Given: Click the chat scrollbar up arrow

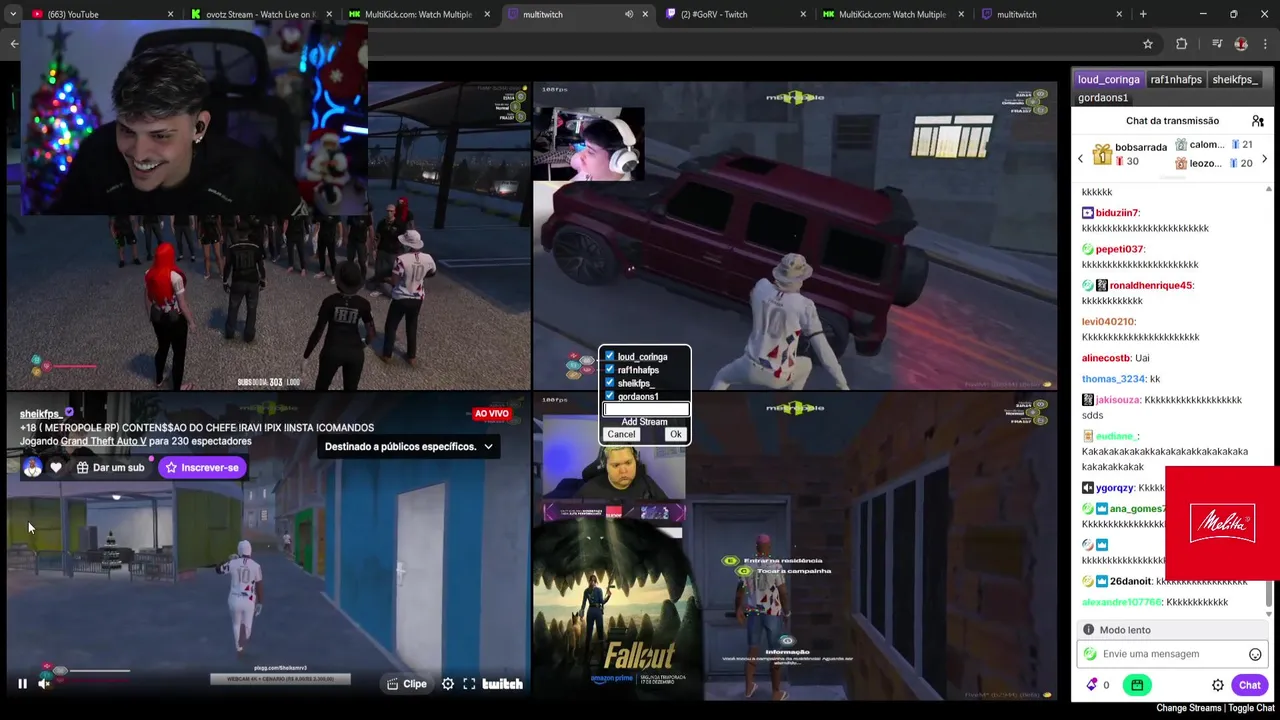Looking at the screenshot, I should (1269, 189).
